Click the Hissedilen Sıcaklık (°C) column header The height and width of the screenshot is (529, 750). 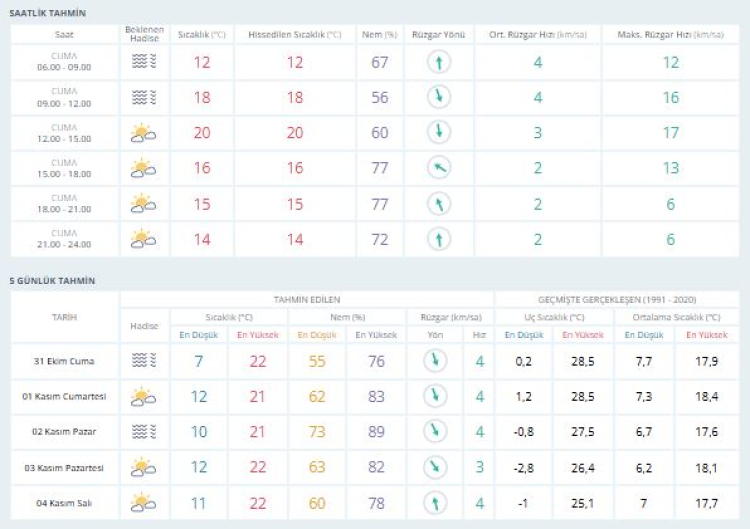[294, 34]
